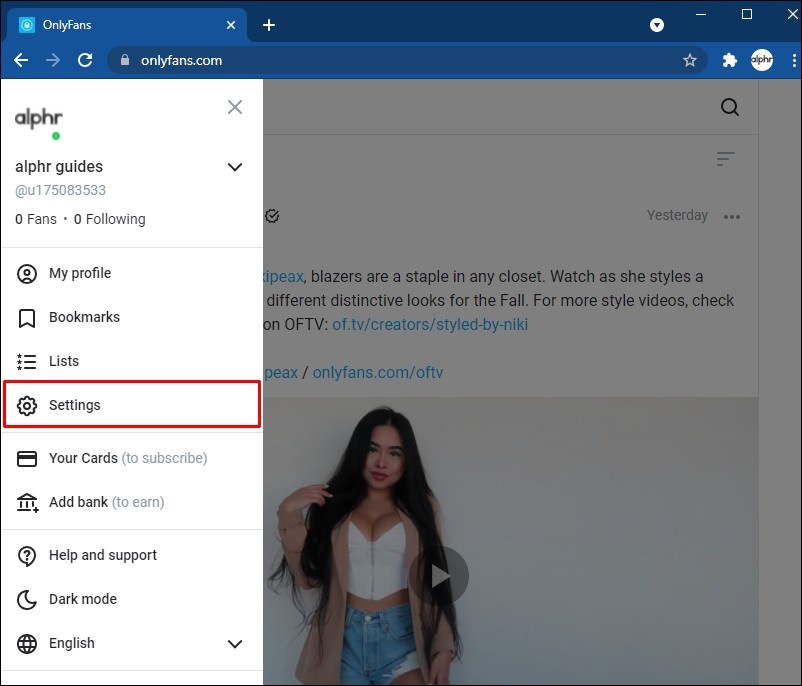Viewport: 802px width, 686px height.
Task: Expand the alphr guides account chevron
Action: click(235, 167)
